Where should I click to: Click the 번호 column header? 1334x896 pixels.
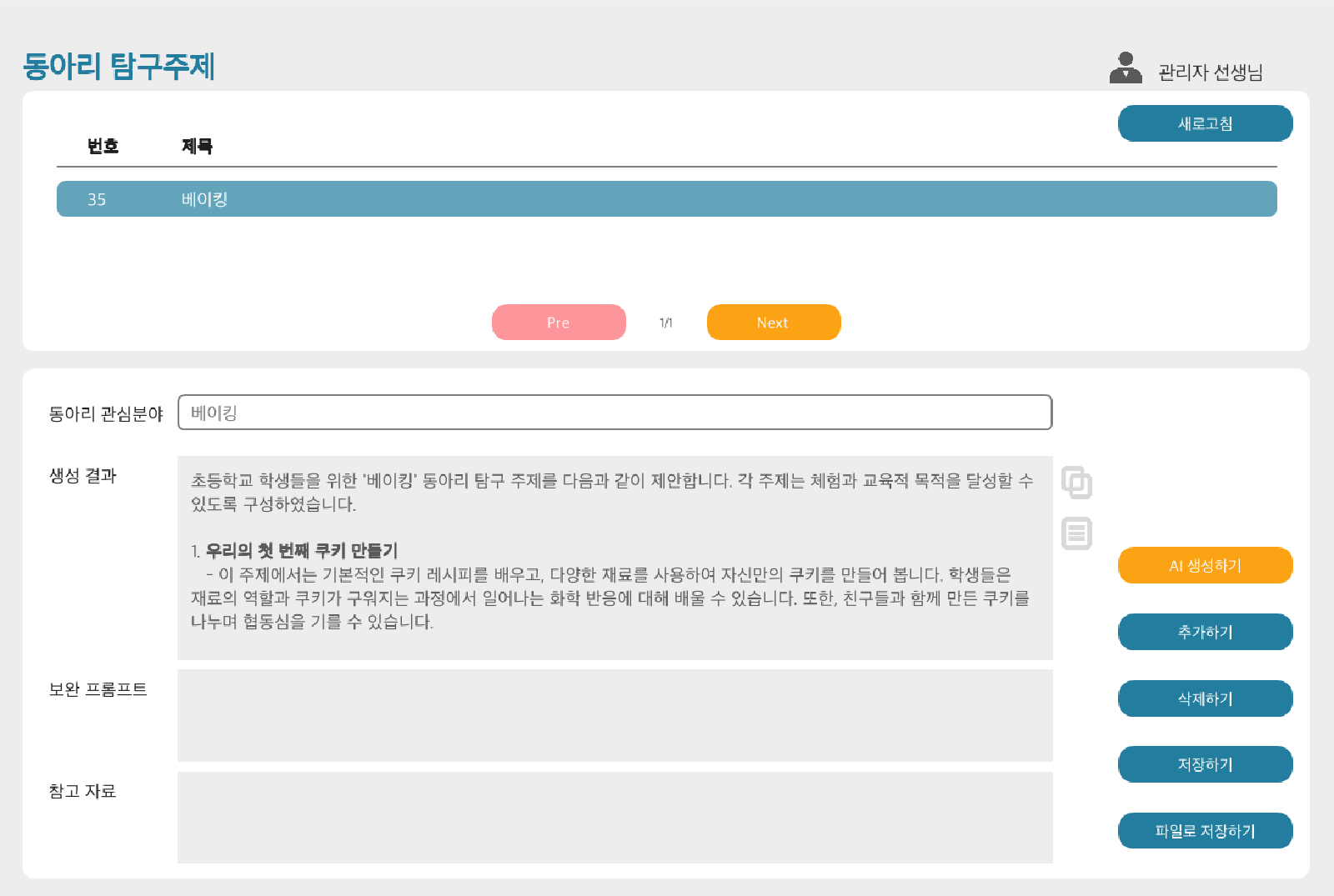coord(103,147)
